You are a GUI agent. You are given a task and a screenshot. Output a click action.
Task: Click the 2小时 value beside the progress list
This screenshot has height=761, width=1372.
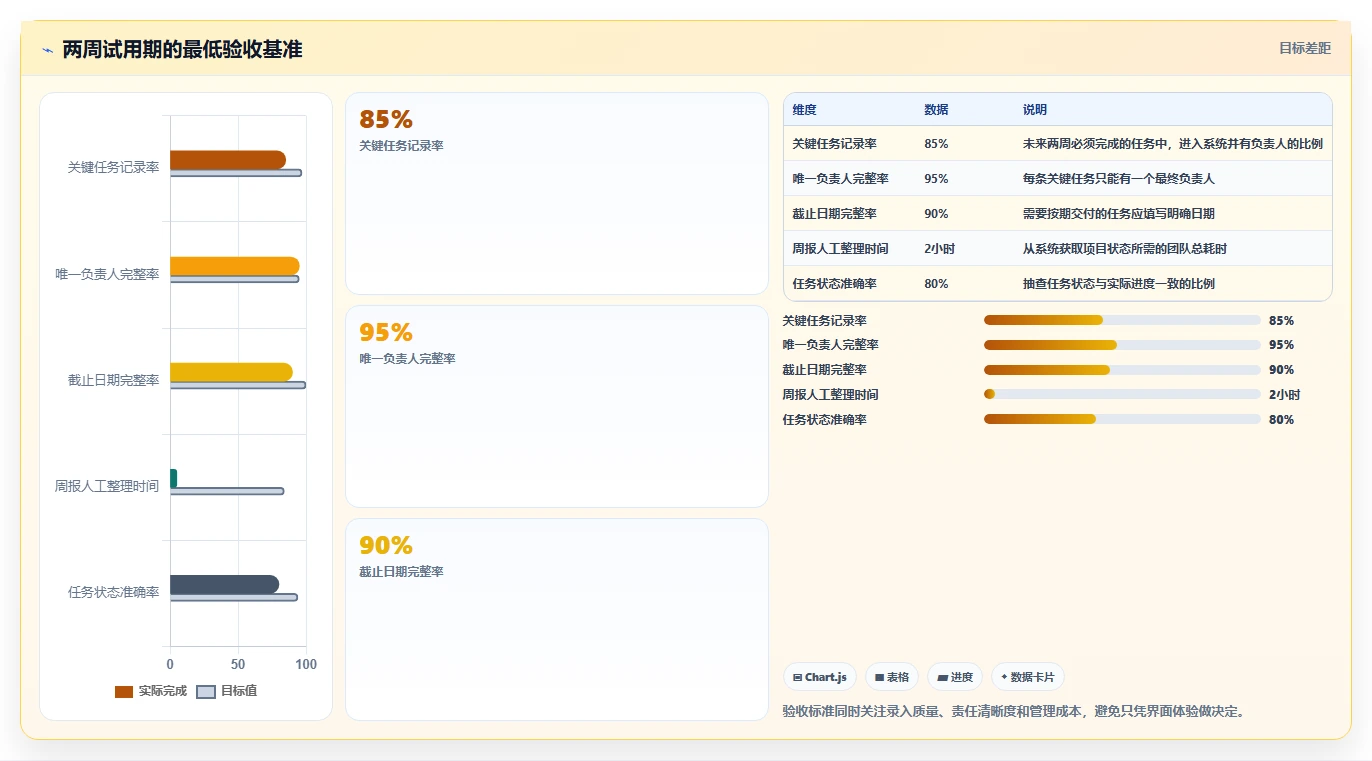(1285, 395)
